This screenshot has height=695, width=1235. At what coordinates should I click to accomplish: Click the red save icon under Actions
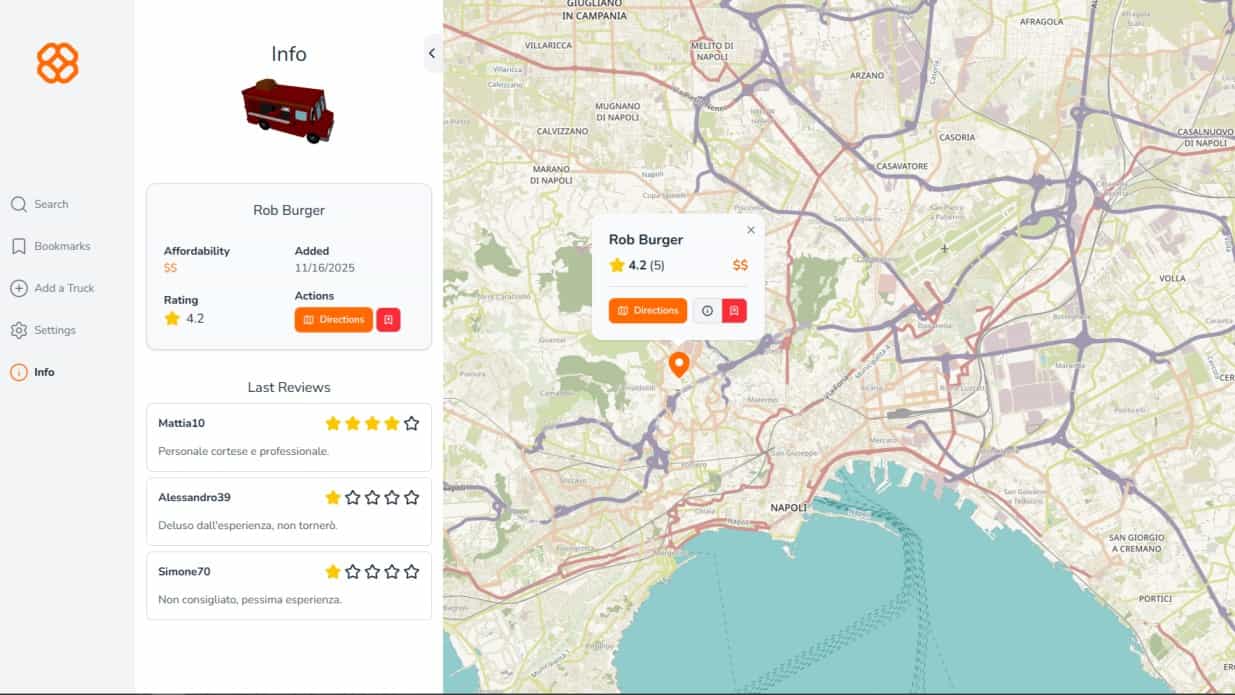point(387,319)
